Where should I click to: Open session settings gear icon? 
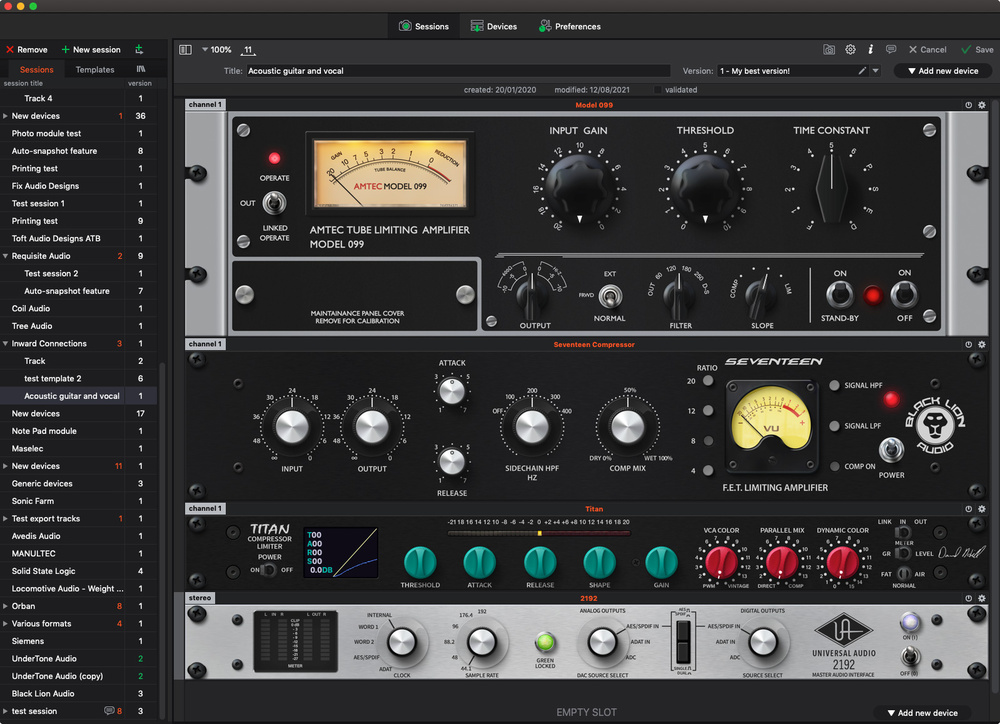pos(850,49)
